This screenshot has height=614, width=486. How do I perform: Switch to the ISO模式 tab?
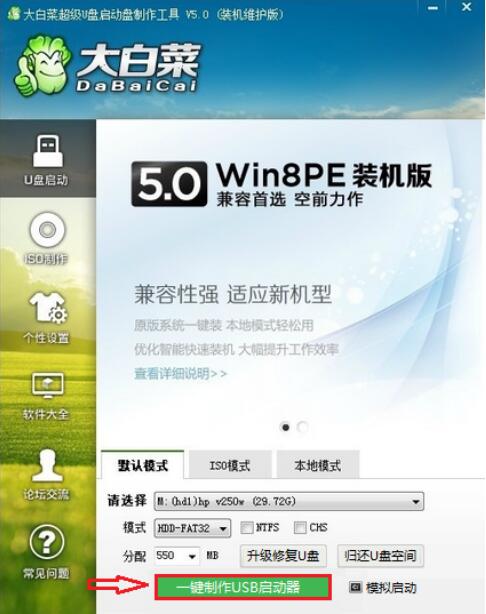click(230, 465)
